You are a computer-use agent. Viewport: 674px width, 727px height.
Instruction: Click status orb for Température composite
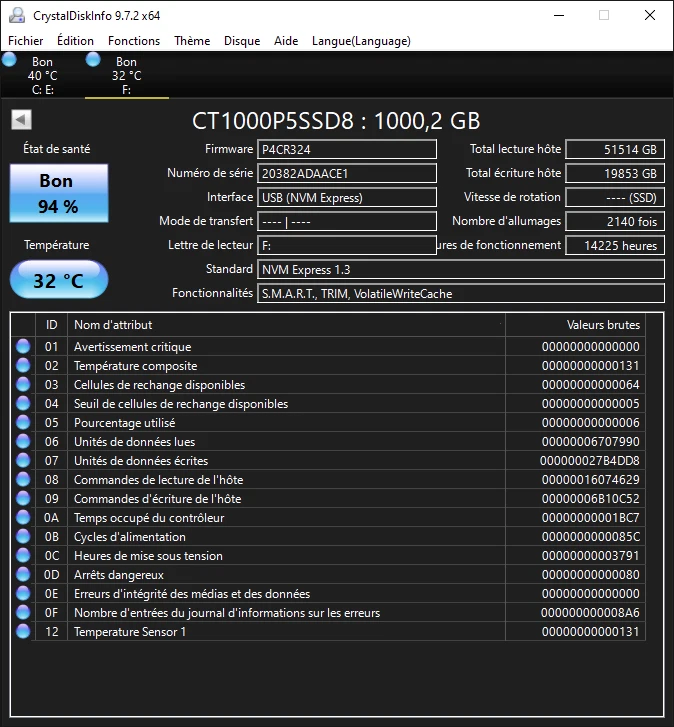23,365
